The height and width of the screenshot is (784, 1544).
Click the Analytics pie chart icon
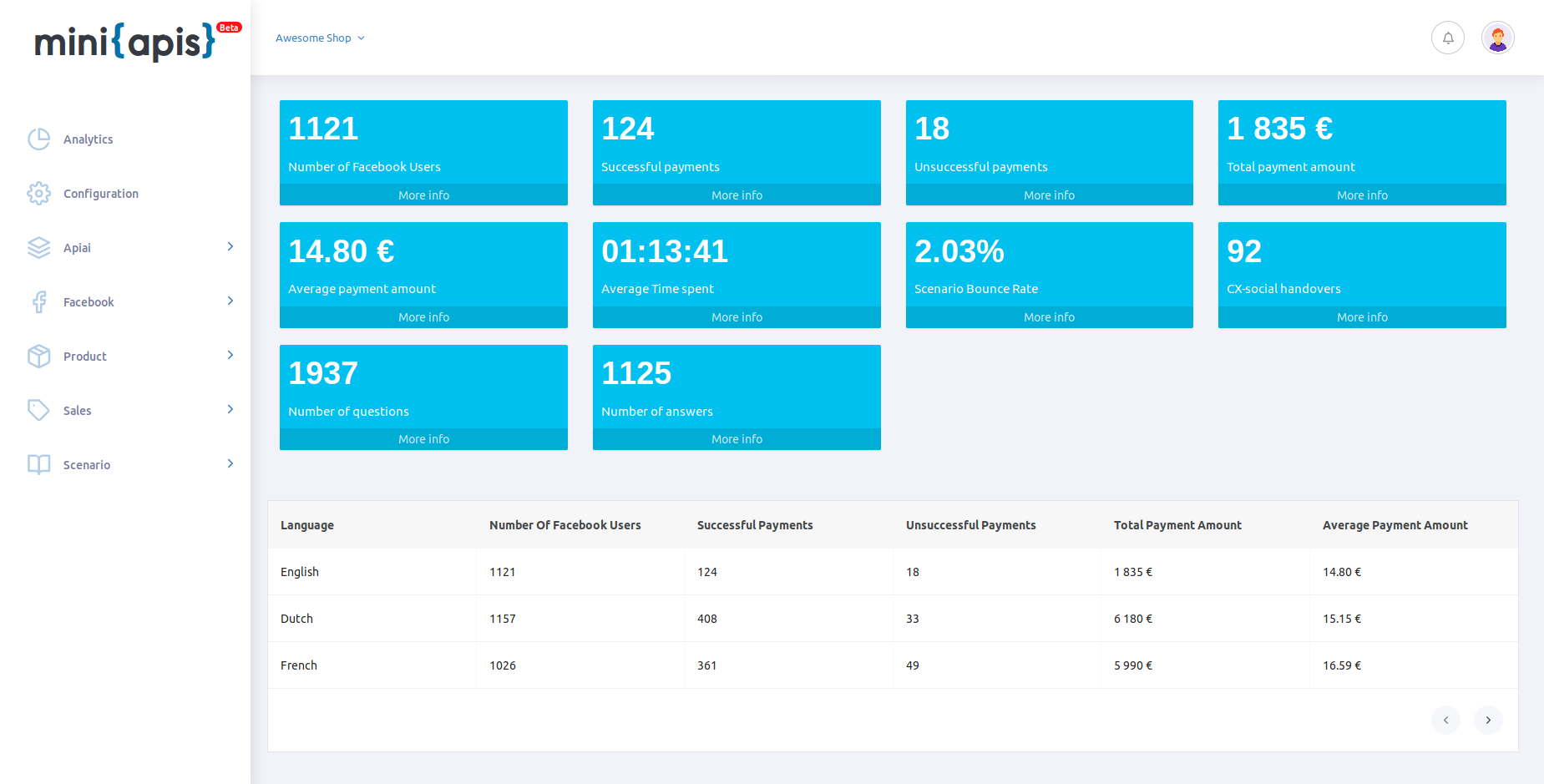click(38, 139)
